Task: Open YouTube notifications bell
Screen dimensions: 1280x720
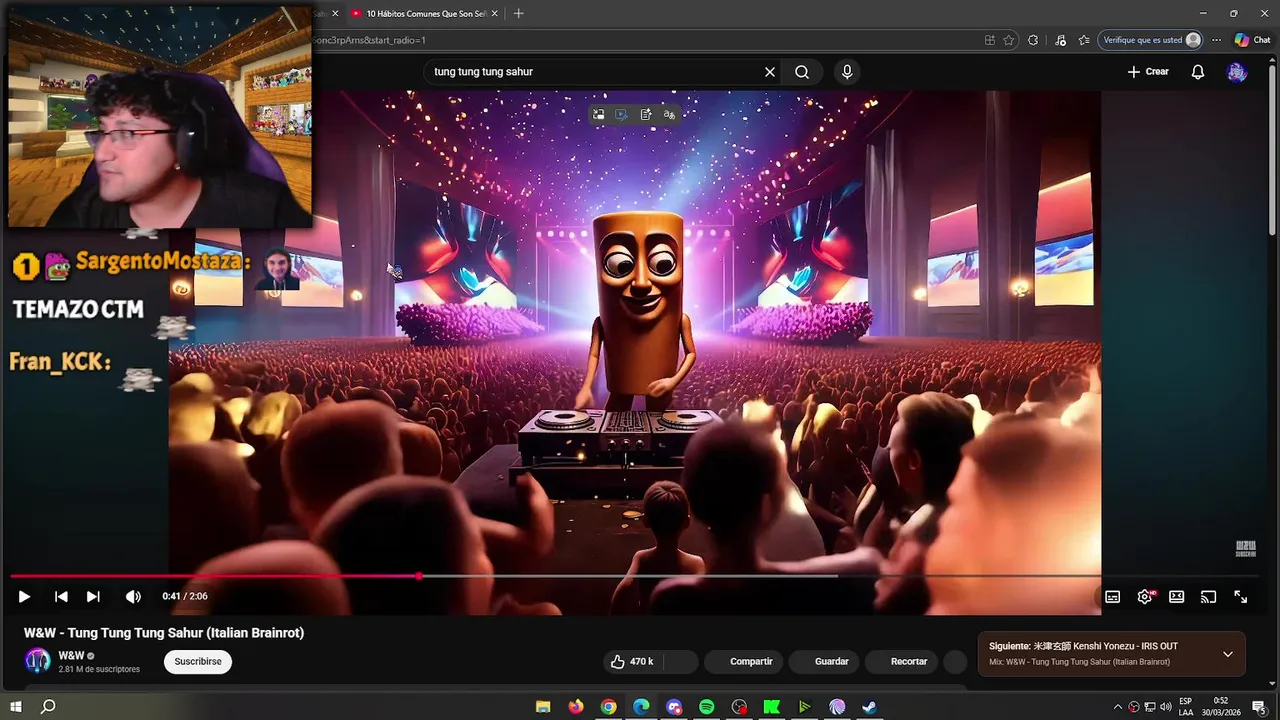Action: coord(1198,72)
